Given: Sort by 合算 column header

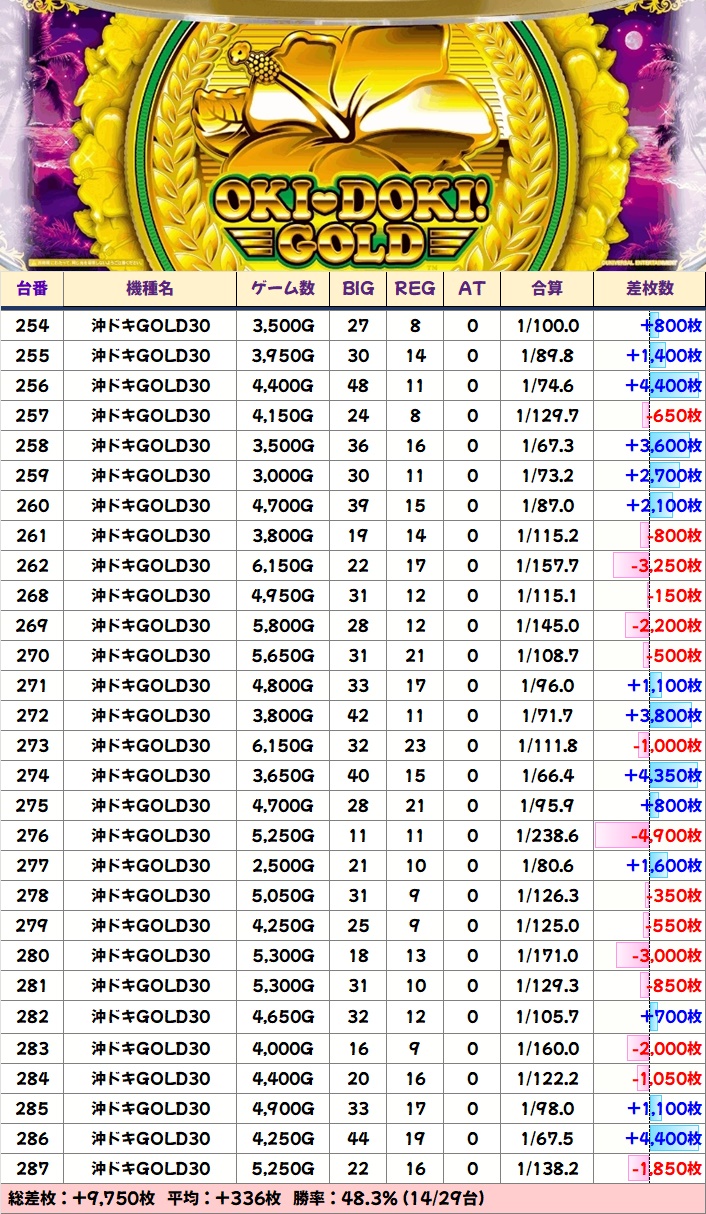Looking at the screenshot, I should coord(547,289).
